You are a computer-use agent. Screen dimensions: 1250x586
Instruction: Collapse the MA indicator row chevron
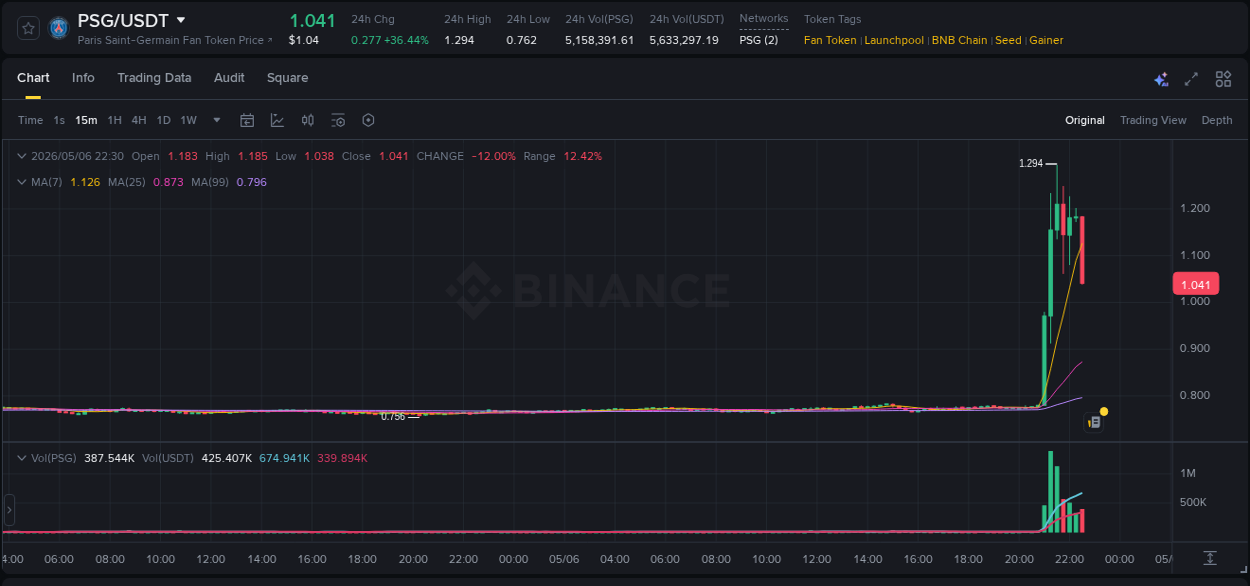(22, 182)
